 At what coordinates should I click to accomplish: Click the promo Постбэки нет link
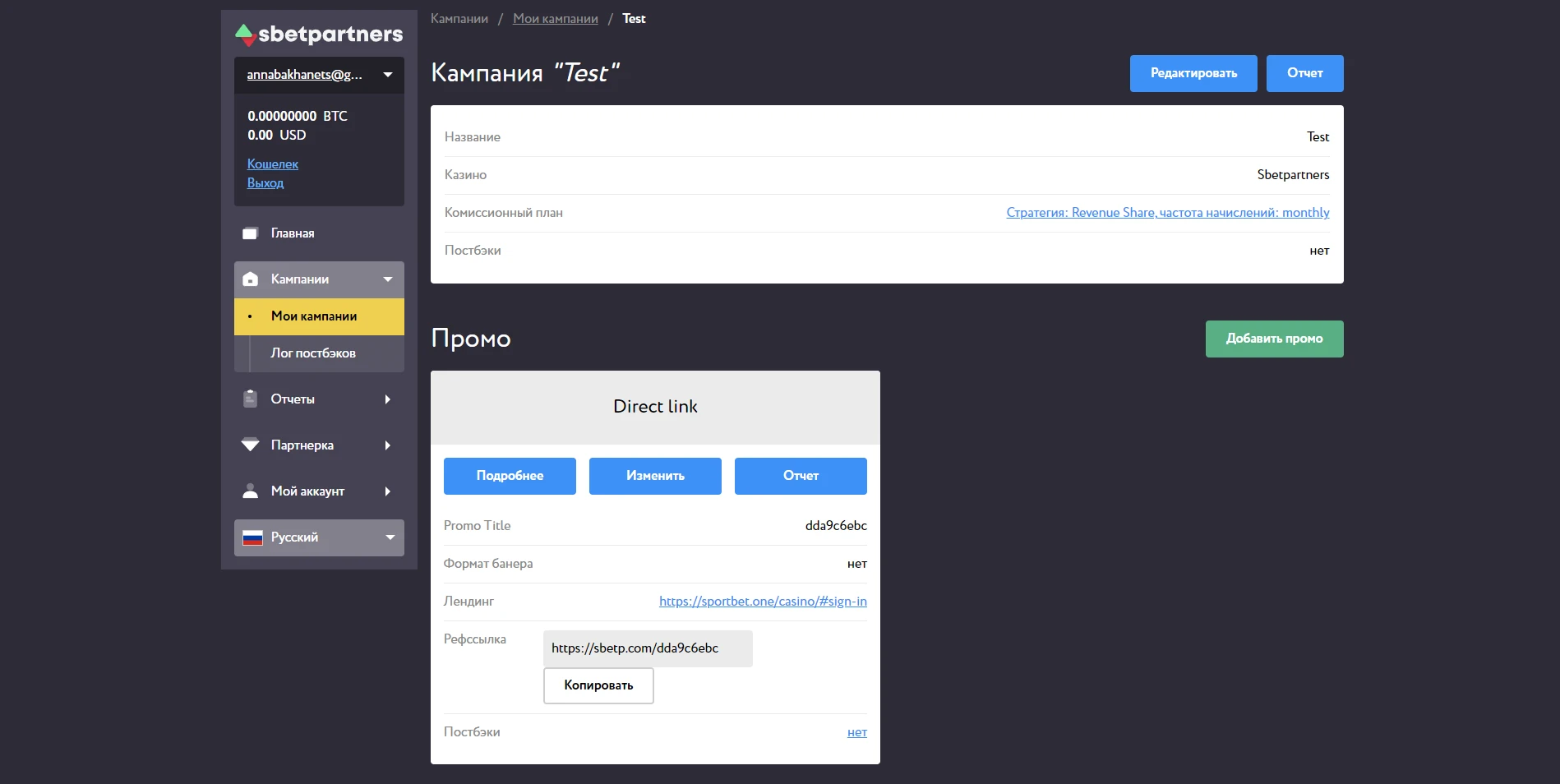(x=857, y=732)
